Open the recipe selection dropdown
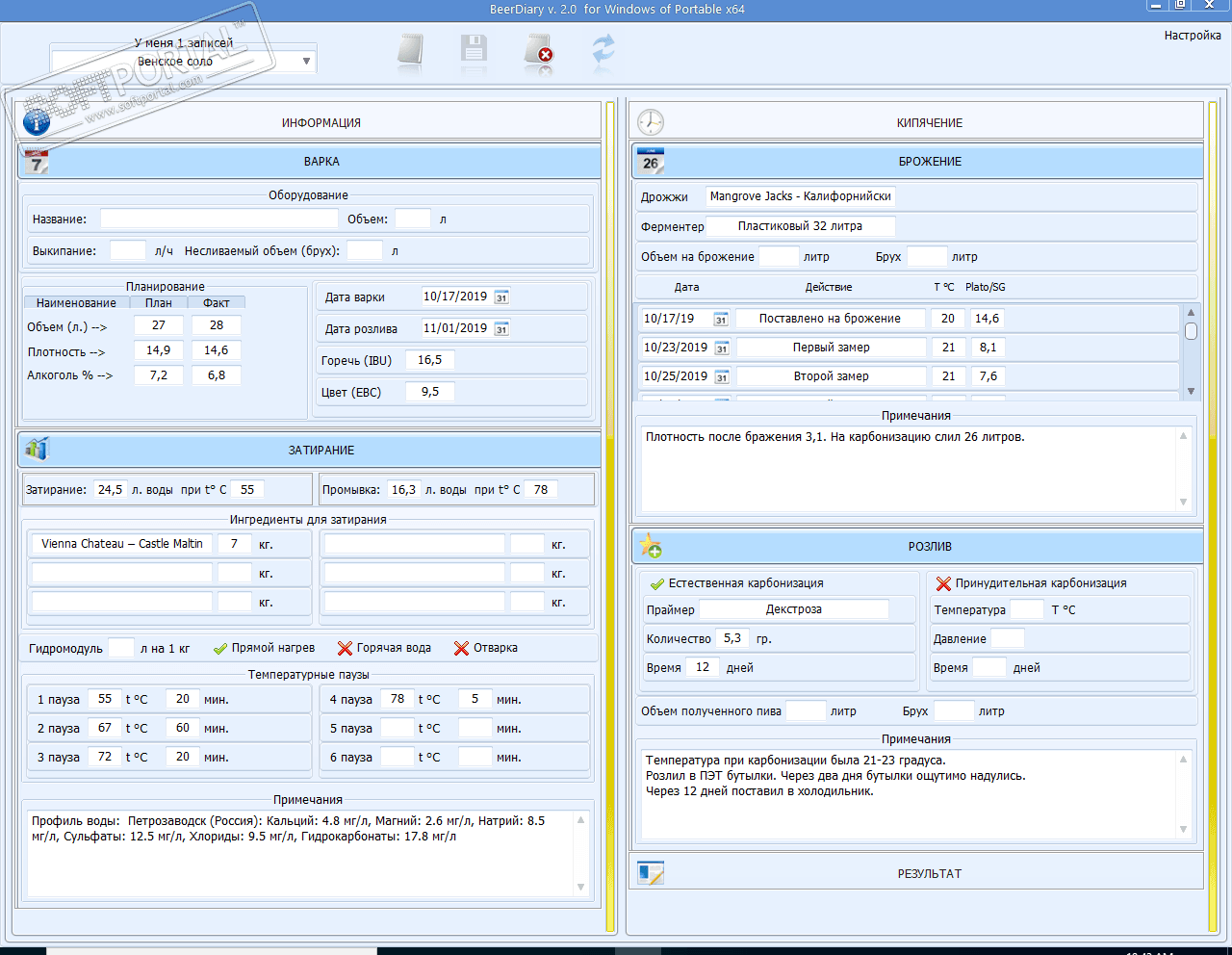The width and height of the screenshot is (1232, 955). click(x=306, y=62)
